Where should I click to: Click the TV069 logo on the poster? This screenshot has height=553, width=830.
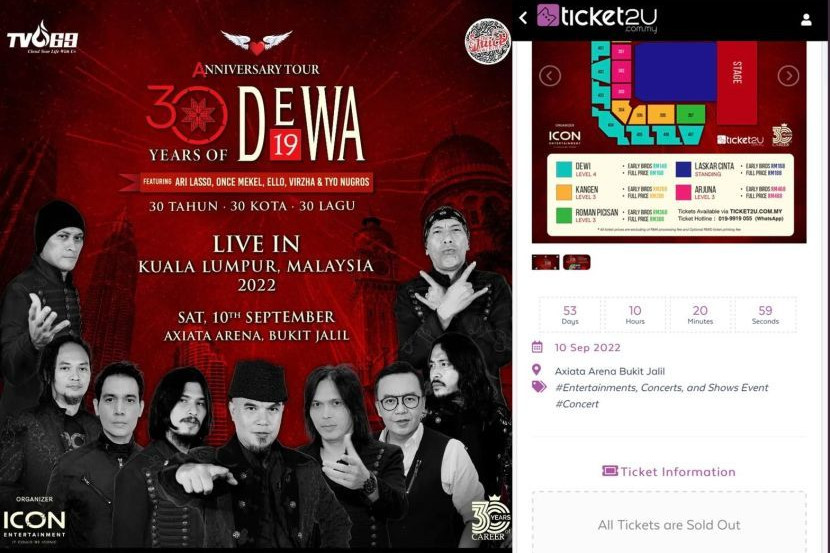42,38
